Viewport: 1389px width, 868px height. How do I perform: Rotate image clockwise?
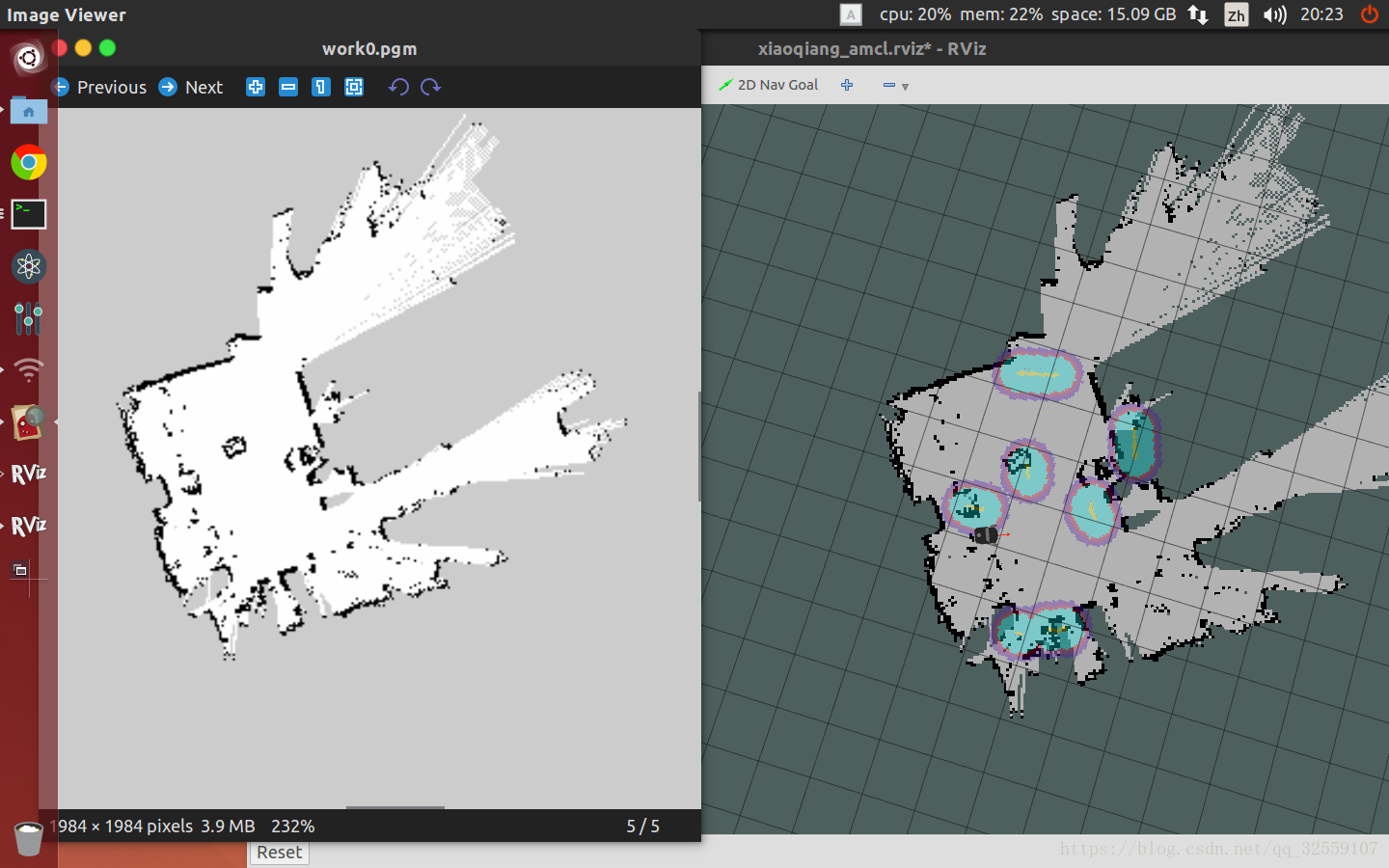[x=430, y=87]
